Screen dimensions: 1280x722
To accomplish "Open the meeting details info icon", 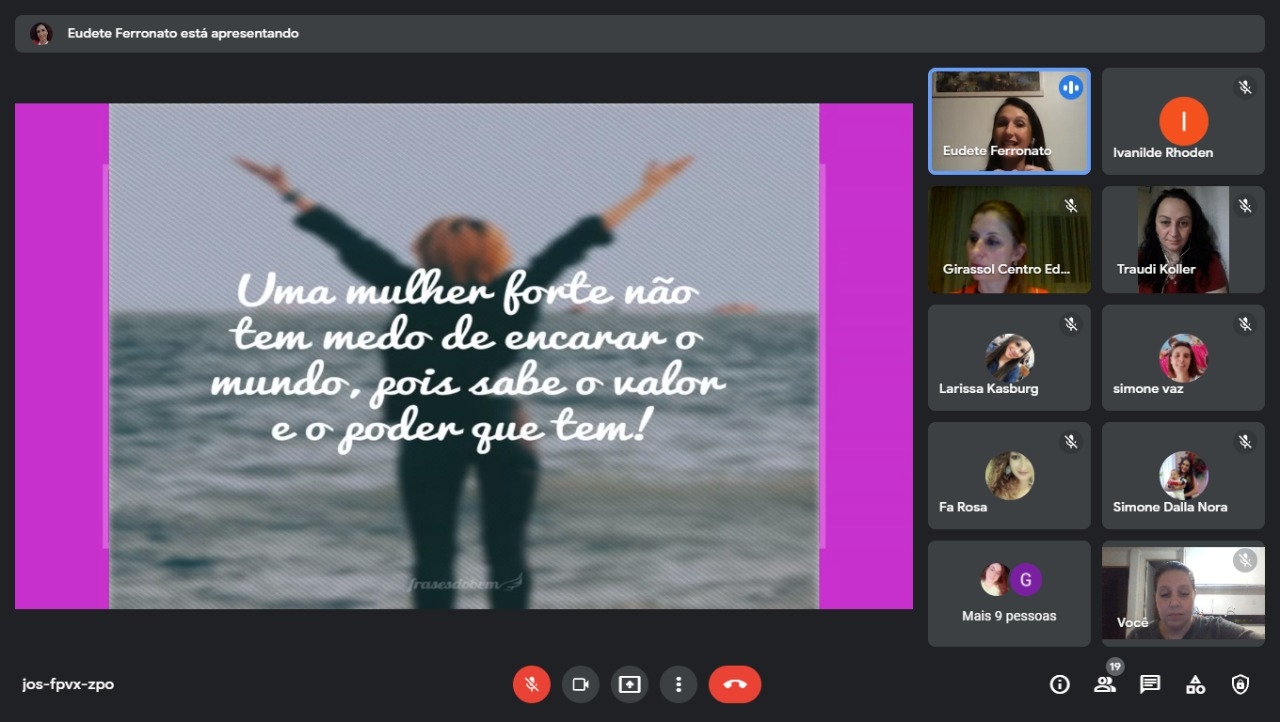I will (x=1059, y=685).
